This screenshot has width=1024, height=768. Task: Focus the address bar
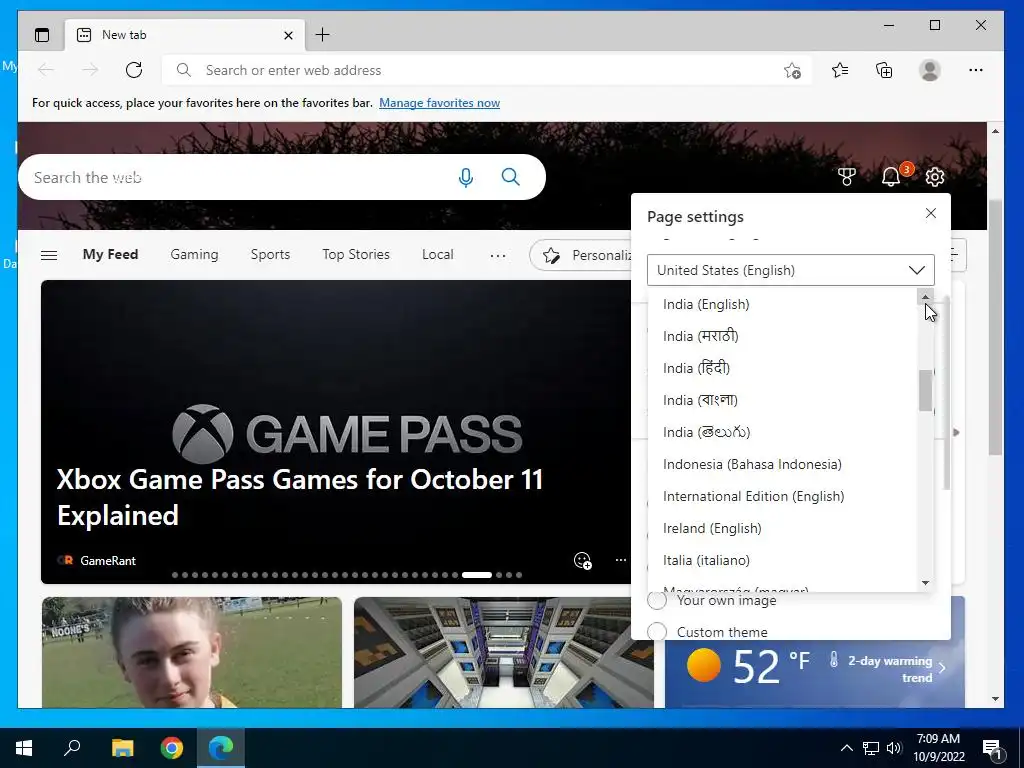pyautogui.click(x=487, y=71)
